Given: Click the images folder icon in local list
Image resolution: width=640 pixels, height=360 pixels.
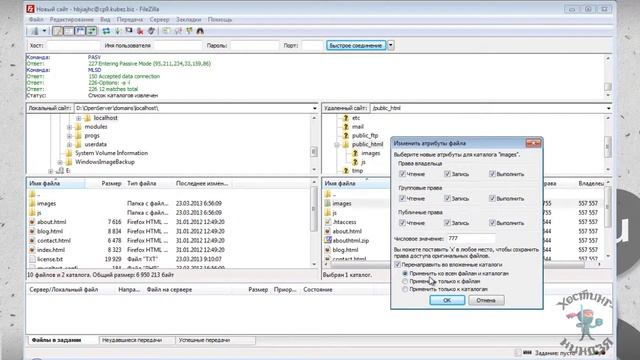Looking at the screenshot, I should (x=32, y=203).
